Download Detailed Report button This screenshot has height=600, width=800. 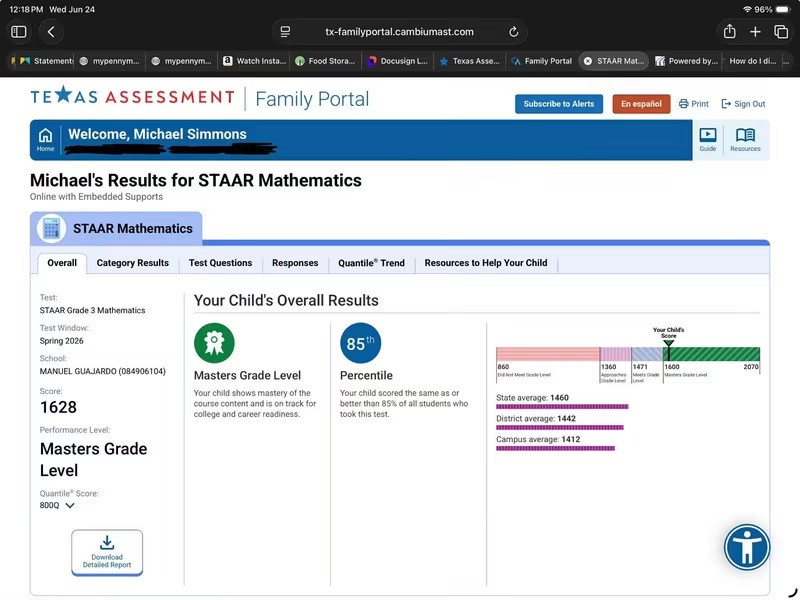click(x=107, y=552)
